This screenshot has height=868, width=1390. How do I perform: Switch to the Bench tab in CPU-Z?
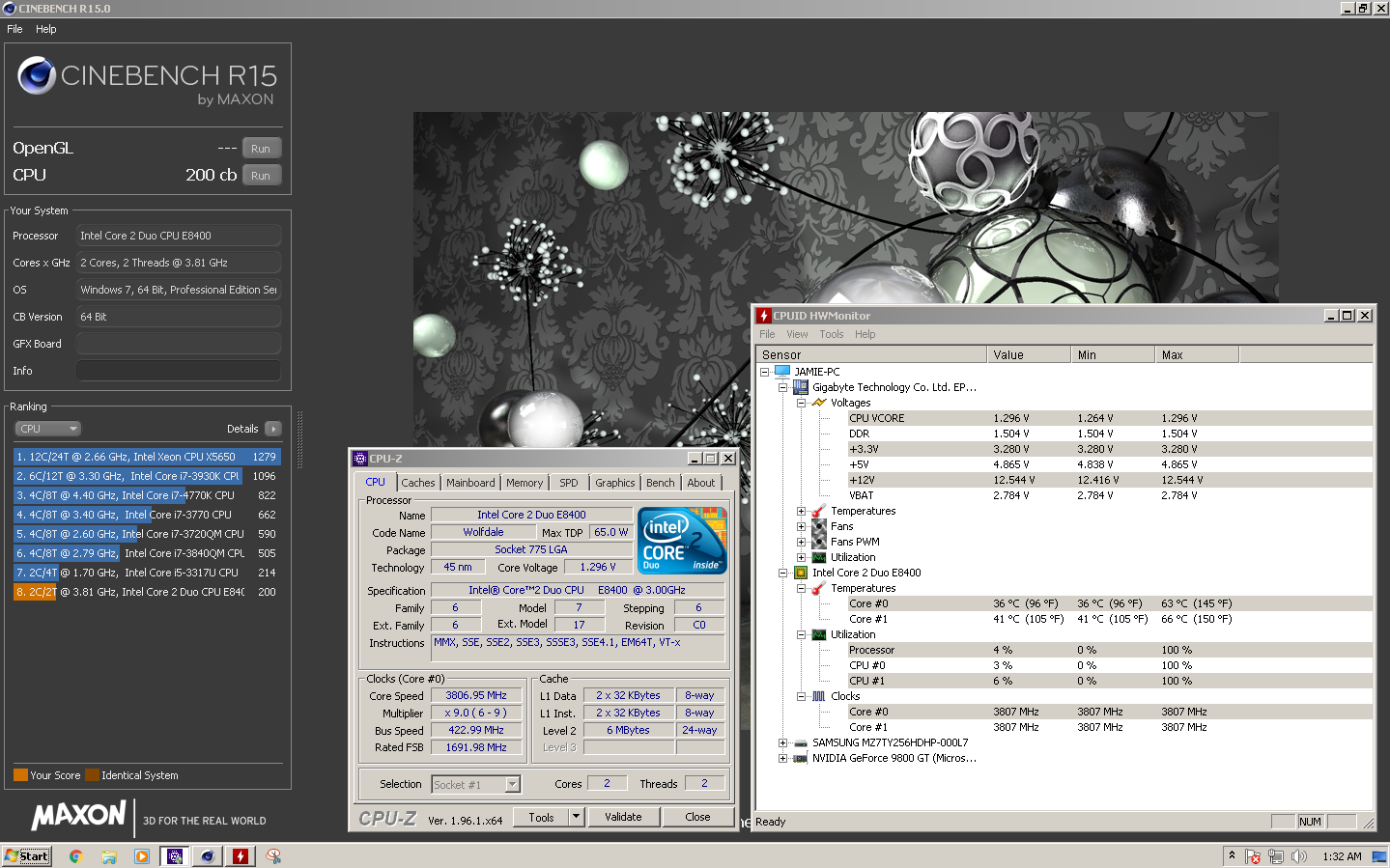point(661,483)
